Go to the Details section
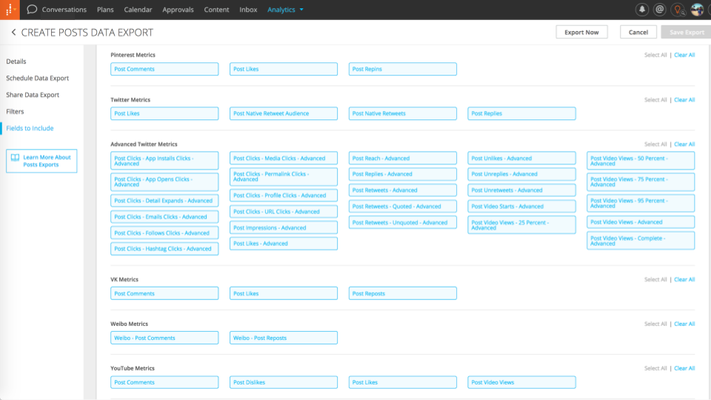This screenshot has height=400, width=711. tap(16, 61)
